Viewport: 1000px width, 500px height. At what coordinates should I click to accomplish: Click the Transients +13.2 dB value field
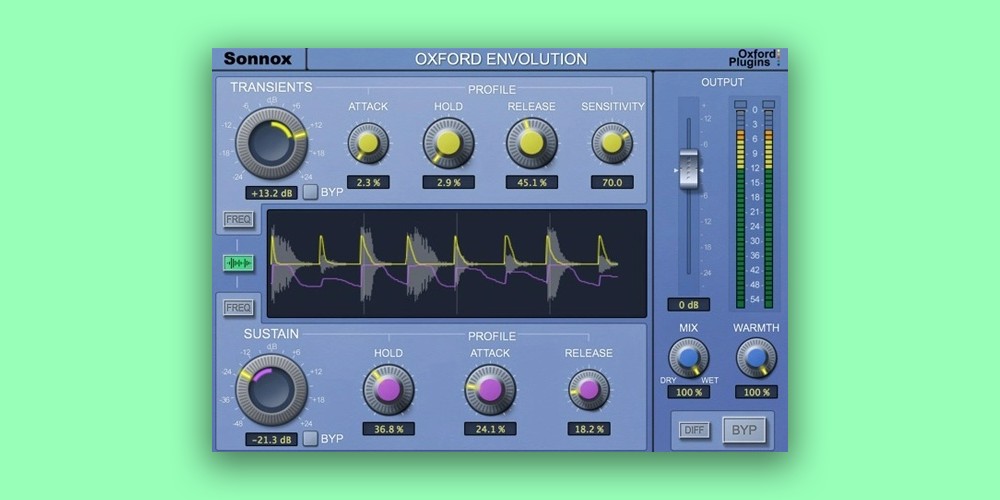click(271, 193)
